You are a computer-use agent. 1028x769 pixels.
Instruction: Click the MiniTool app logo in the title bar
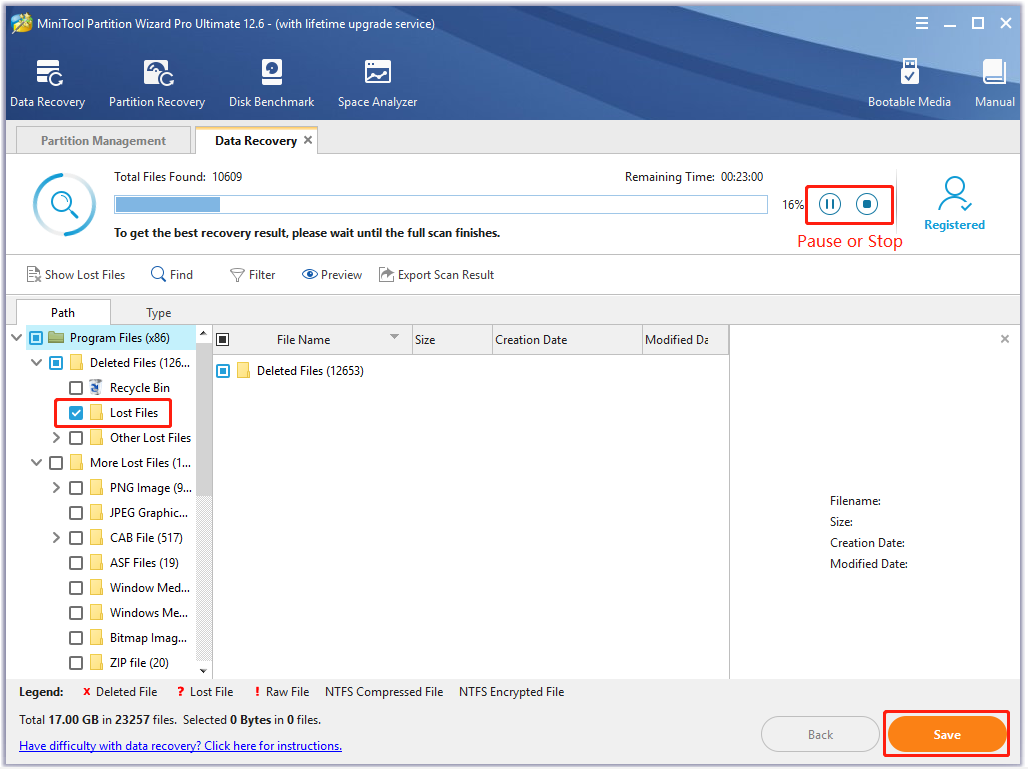click(x=22, y=24)
